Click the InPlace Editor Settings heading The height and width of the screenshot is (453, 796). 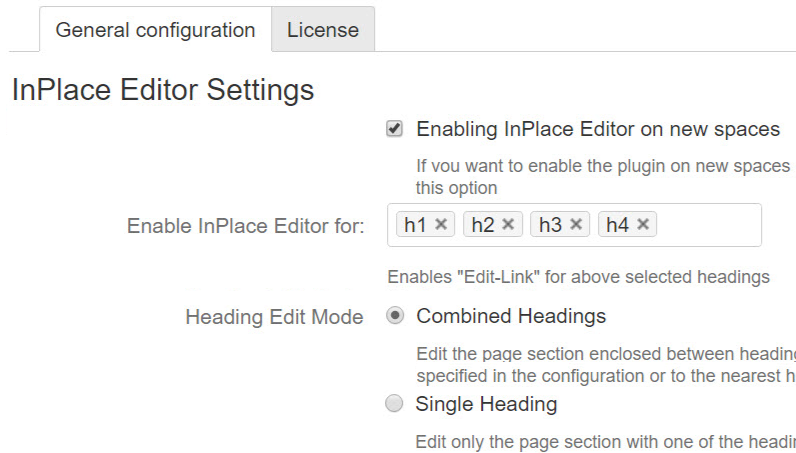[x=163, y=90]
